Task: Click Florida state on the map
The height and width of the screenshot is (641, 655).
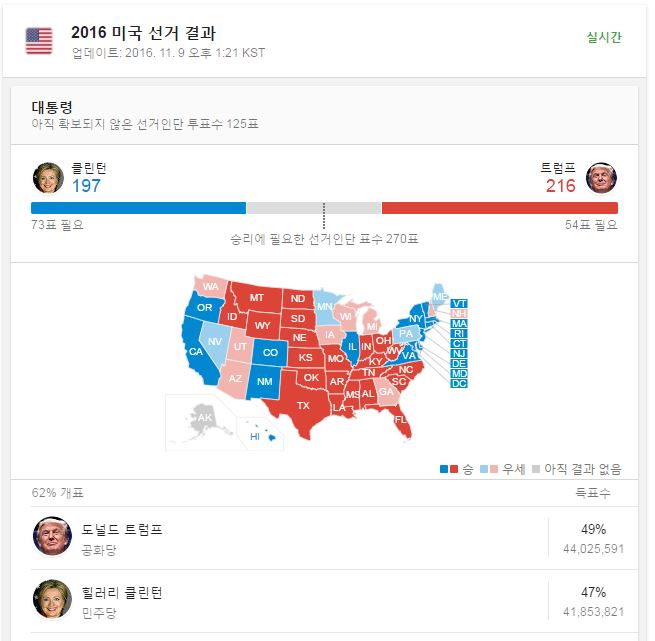Action: coord(401,420)
